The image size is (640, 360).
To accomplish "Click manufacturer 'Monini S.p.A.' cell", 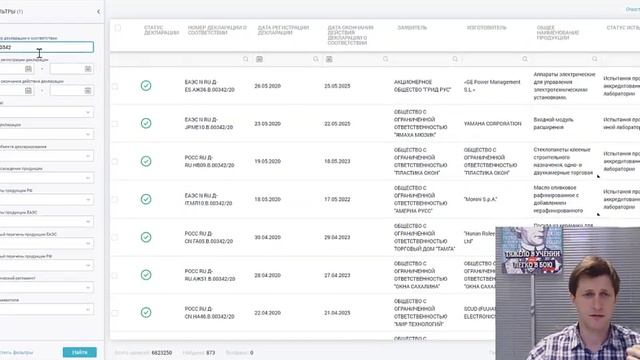I will tap(480, 200).
